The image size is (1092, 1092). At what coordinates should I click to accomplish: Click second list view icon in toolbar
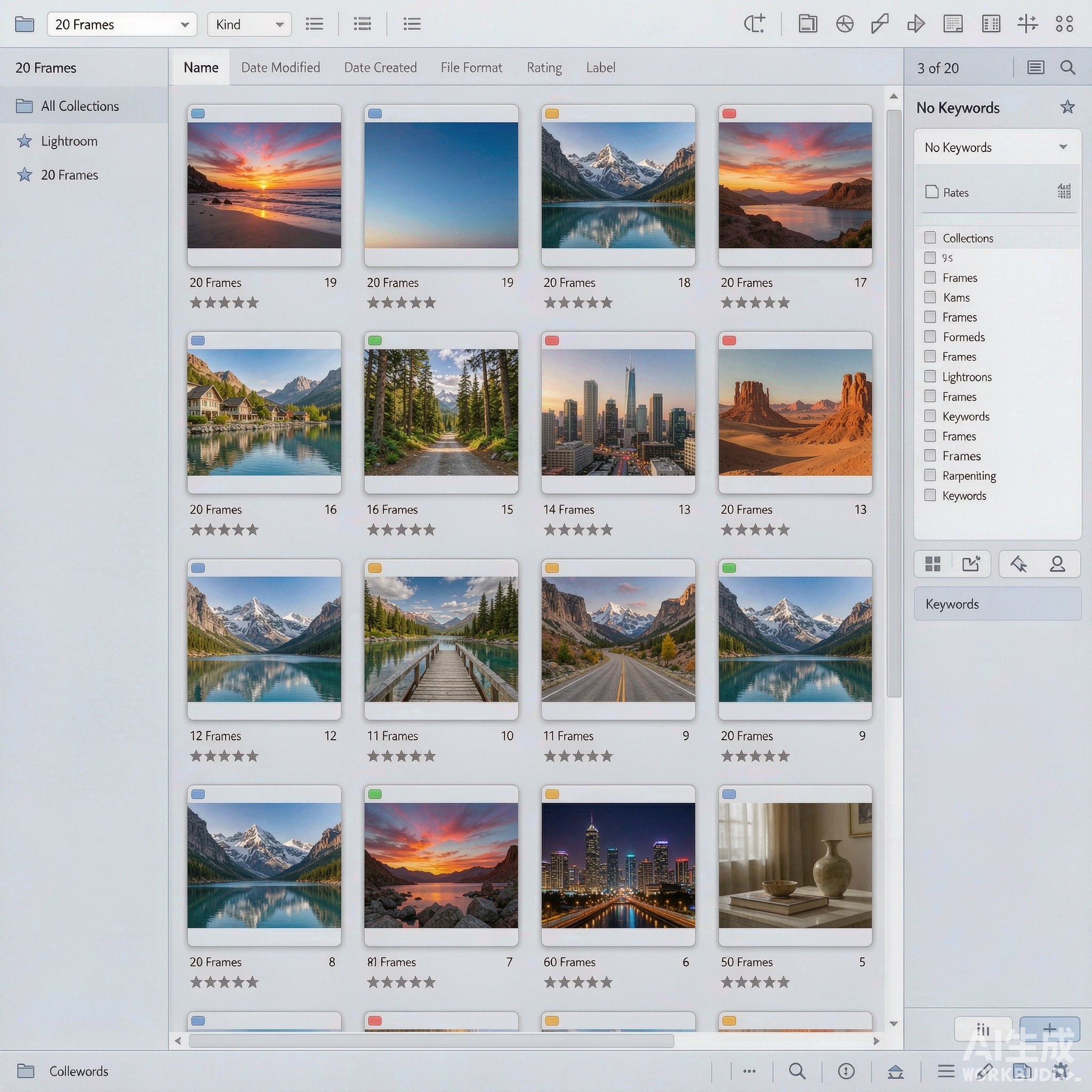point(362,24)
